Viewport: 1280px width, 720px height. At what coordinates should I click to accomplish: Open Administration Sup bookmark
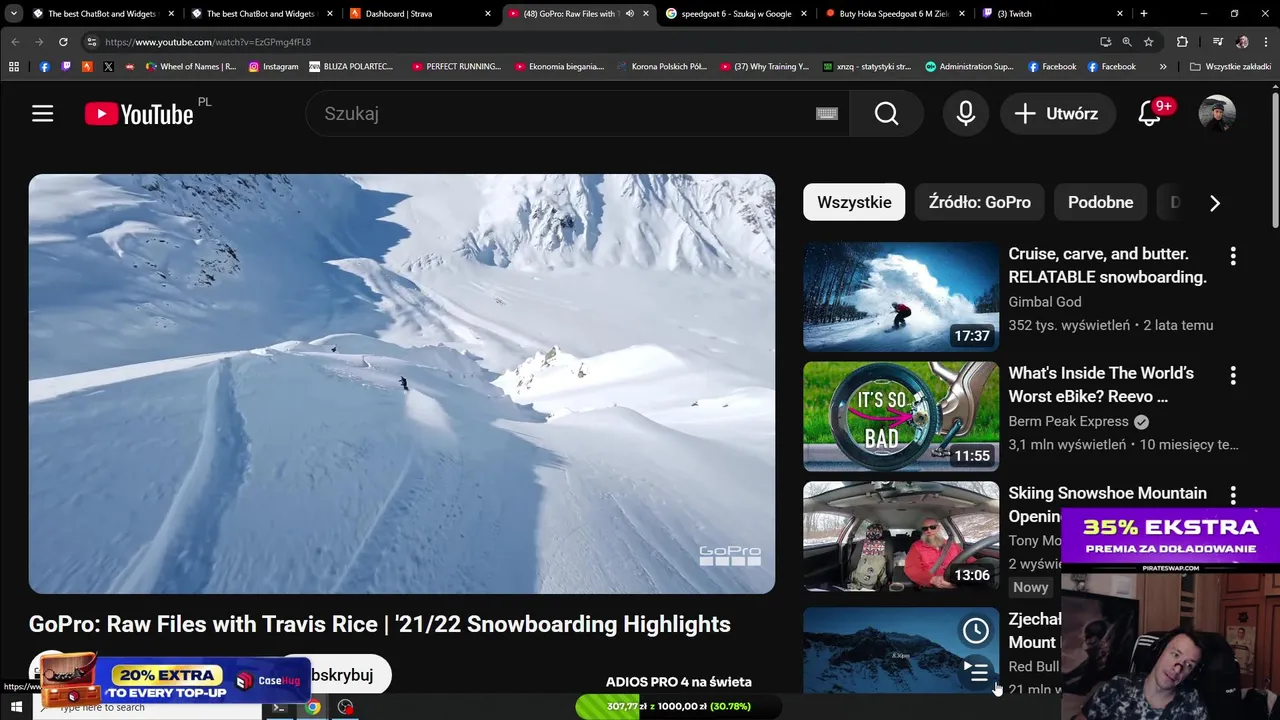[x=969, y=67]
